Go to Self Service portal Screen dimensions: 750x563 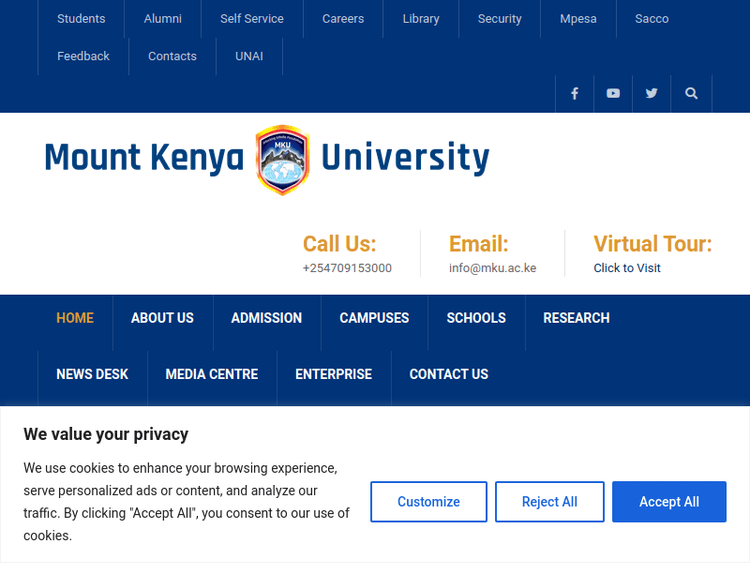(x=252, y=19)
